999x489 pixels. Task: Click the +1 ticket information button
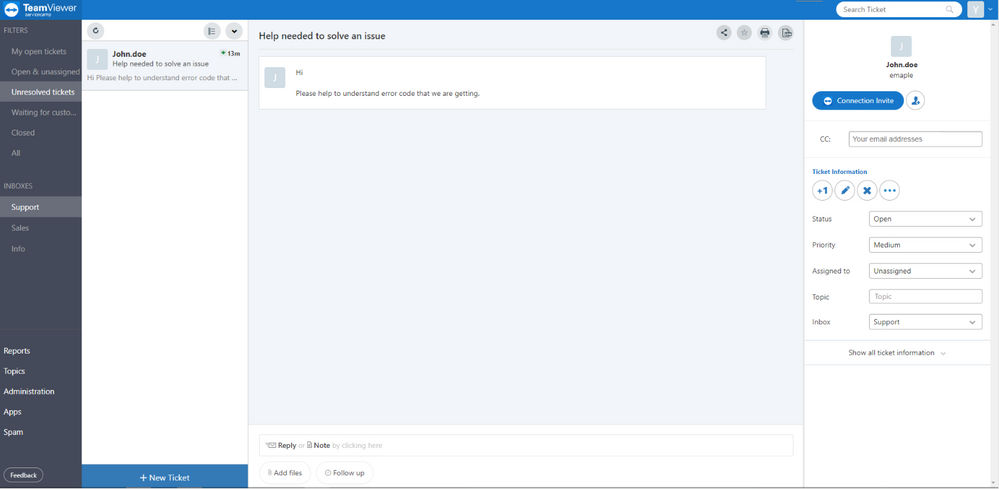[823, 190]
